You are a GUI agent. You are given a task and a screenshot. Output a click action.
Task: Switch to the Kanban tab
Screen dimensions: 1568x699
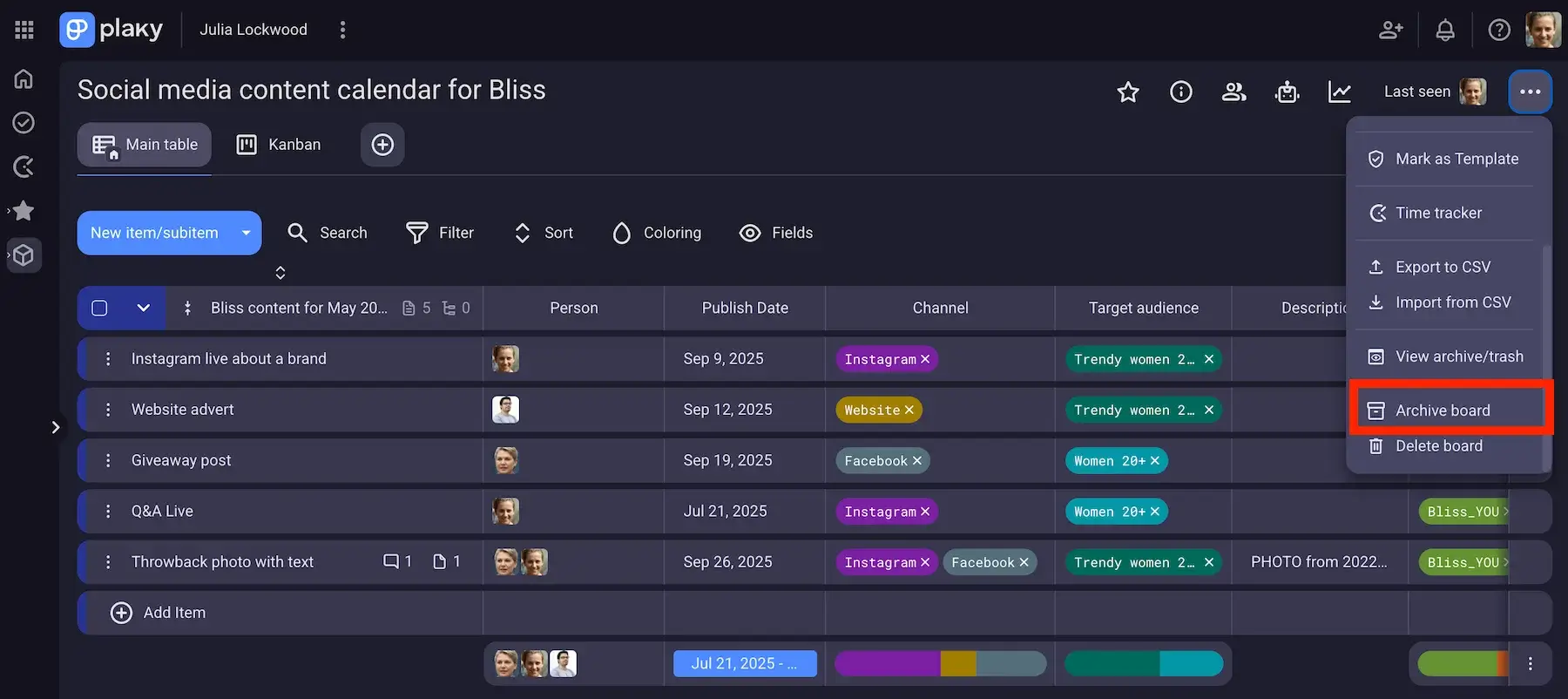click(279, 145)
